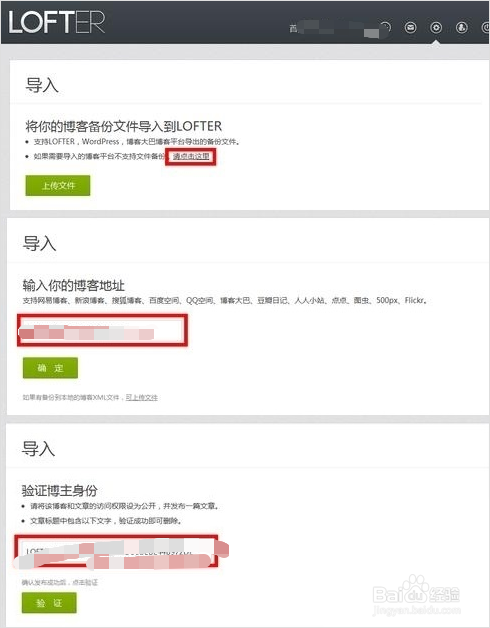Screen dimensions: 490x628
Task: Open the mail messages icon
Action: coord(410,27)
